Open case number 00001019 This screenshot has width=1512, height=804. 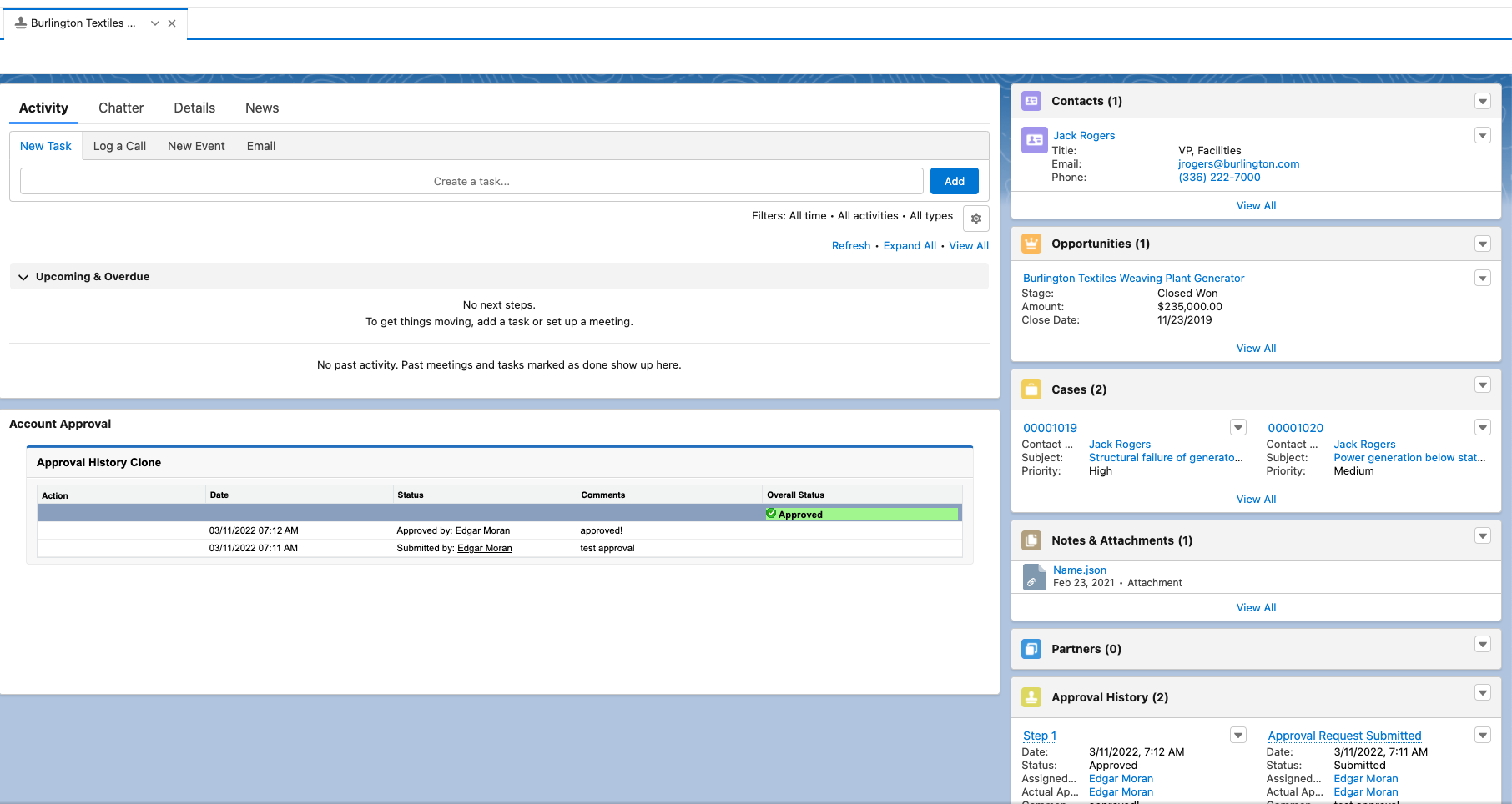tap(1050, 428)
